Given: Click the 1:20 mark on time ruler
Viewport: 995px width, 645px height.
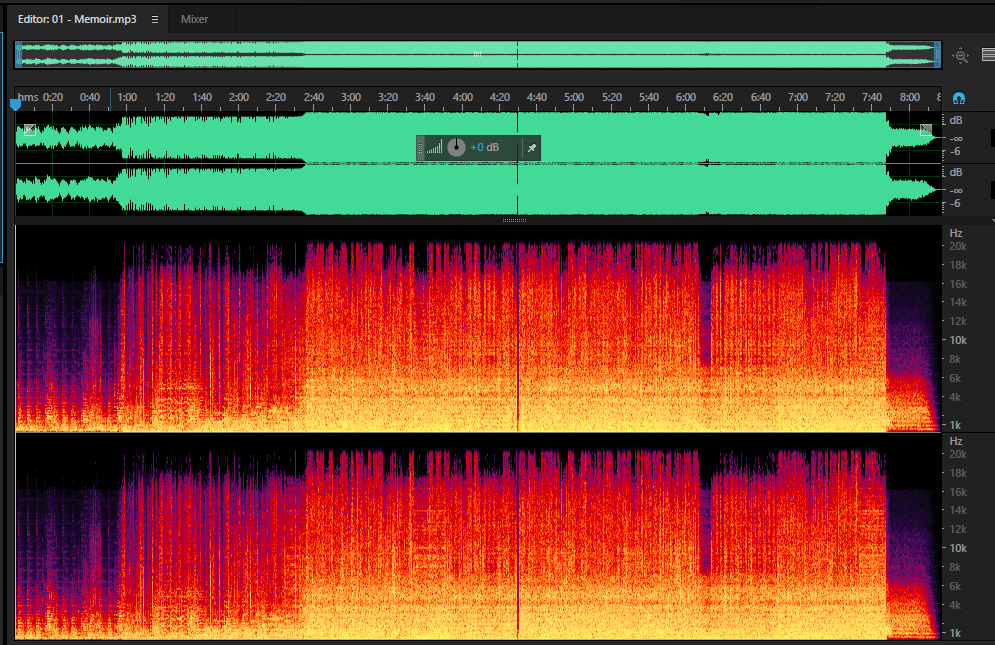Looking at the screenshot, I should pyautogui.click(x=165, y=97).
